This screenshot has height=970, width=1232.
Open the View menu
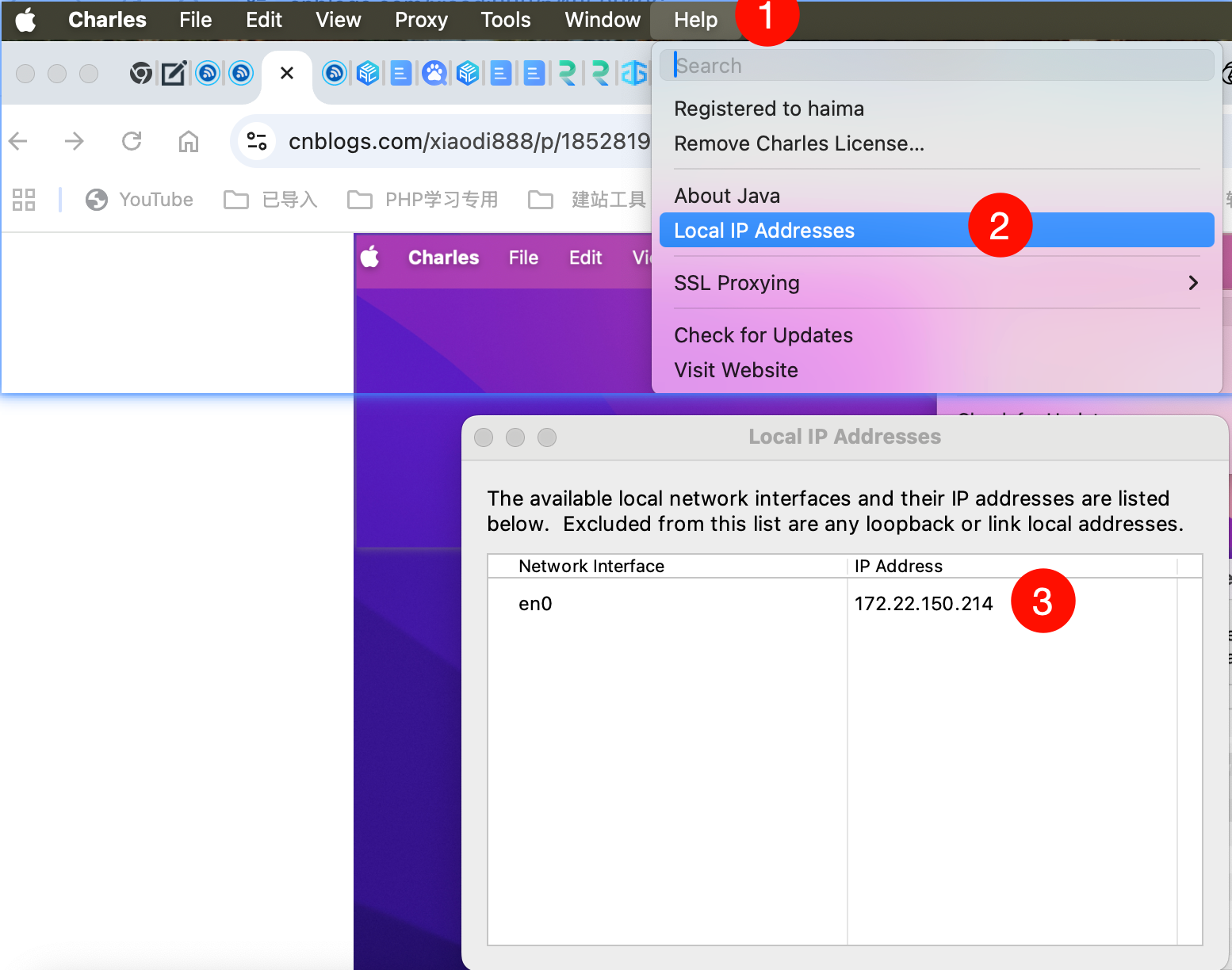point(339,20)
